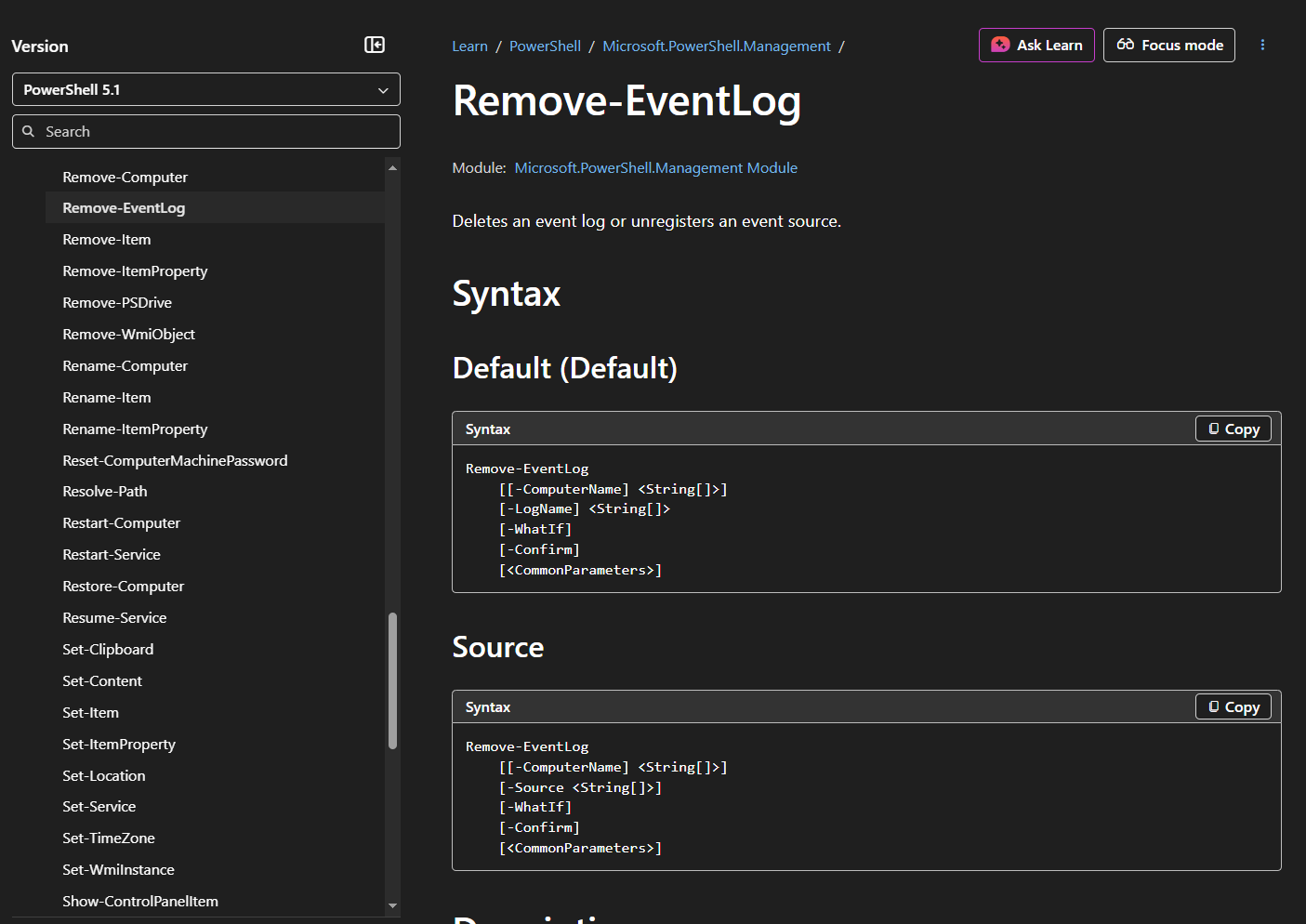Open Microsoft.PowerShell.Management breadcrumb link

[717, 46]
